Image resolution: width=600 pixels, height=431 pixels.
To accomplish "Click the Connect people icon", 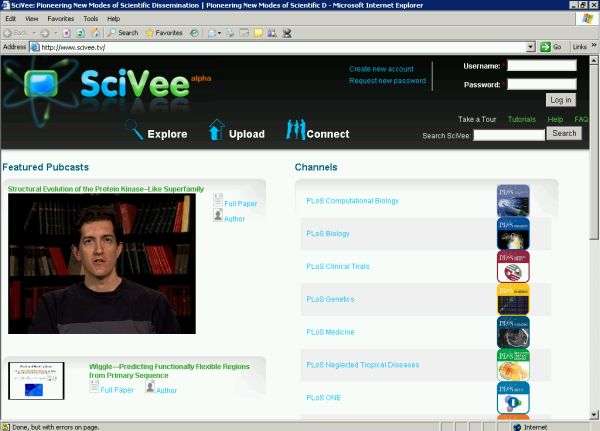I will tap(296, 130).
